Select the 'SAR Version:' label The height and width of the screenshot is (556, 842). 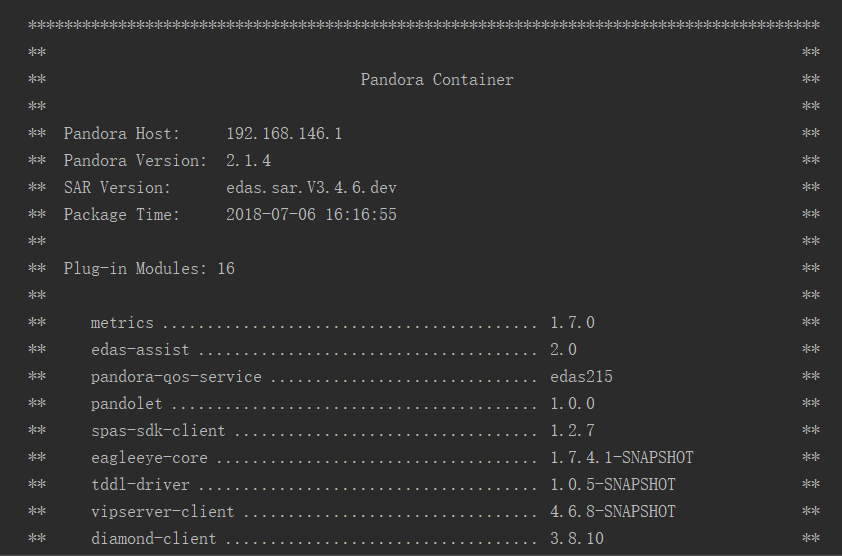pyautogui.click(x=117, y=187)
